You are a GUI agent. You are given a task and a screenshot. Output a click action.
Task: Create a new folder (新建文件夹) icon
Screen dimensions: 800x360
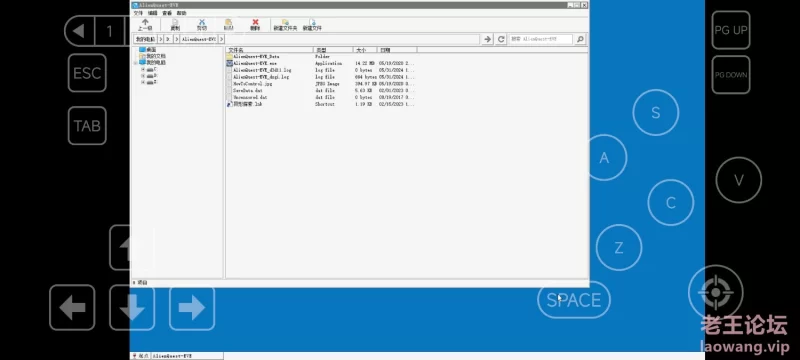coord(285,24)
